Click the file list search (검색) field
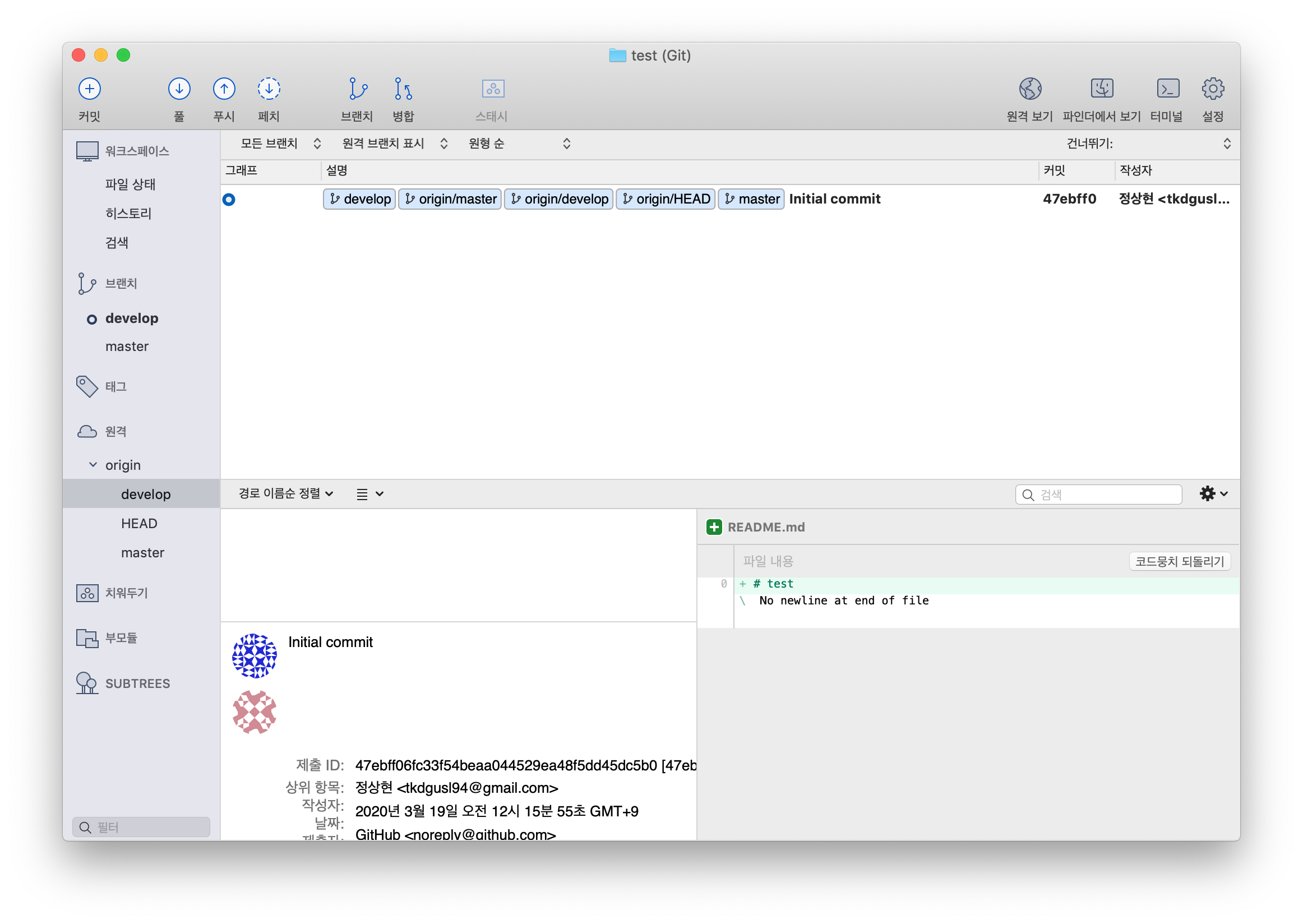This screenshot has height=924, width=1303. pyautogui.click(x=1104, y=495)
